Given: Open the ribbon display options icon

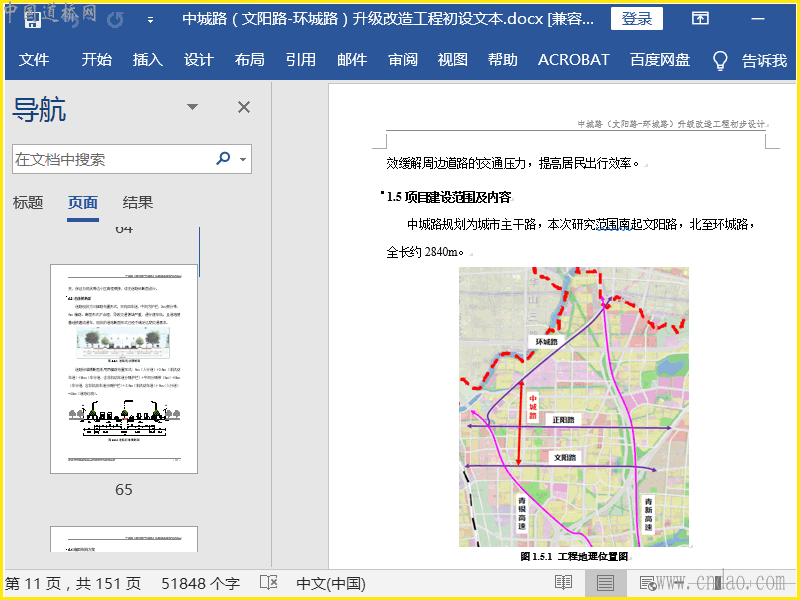Looking at the screenshot, I should click(701, 19).
